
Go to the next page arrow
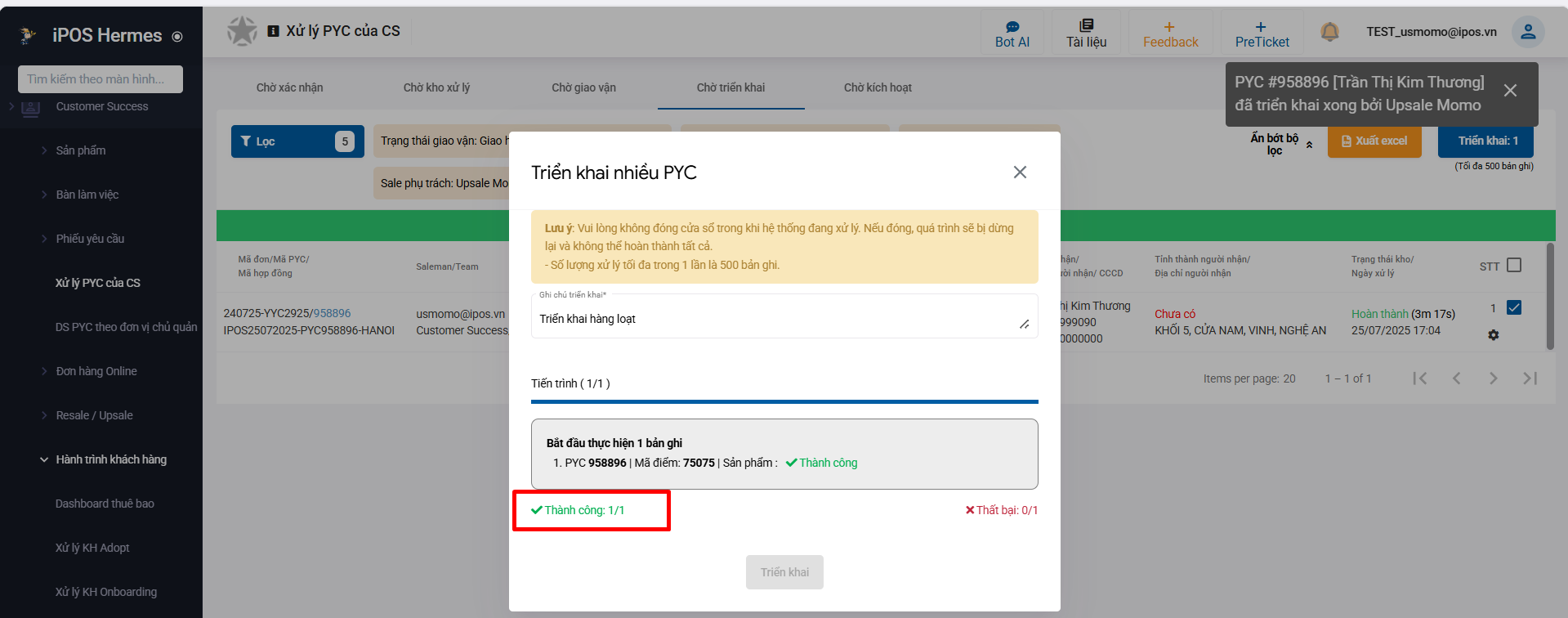point(1493,378)
